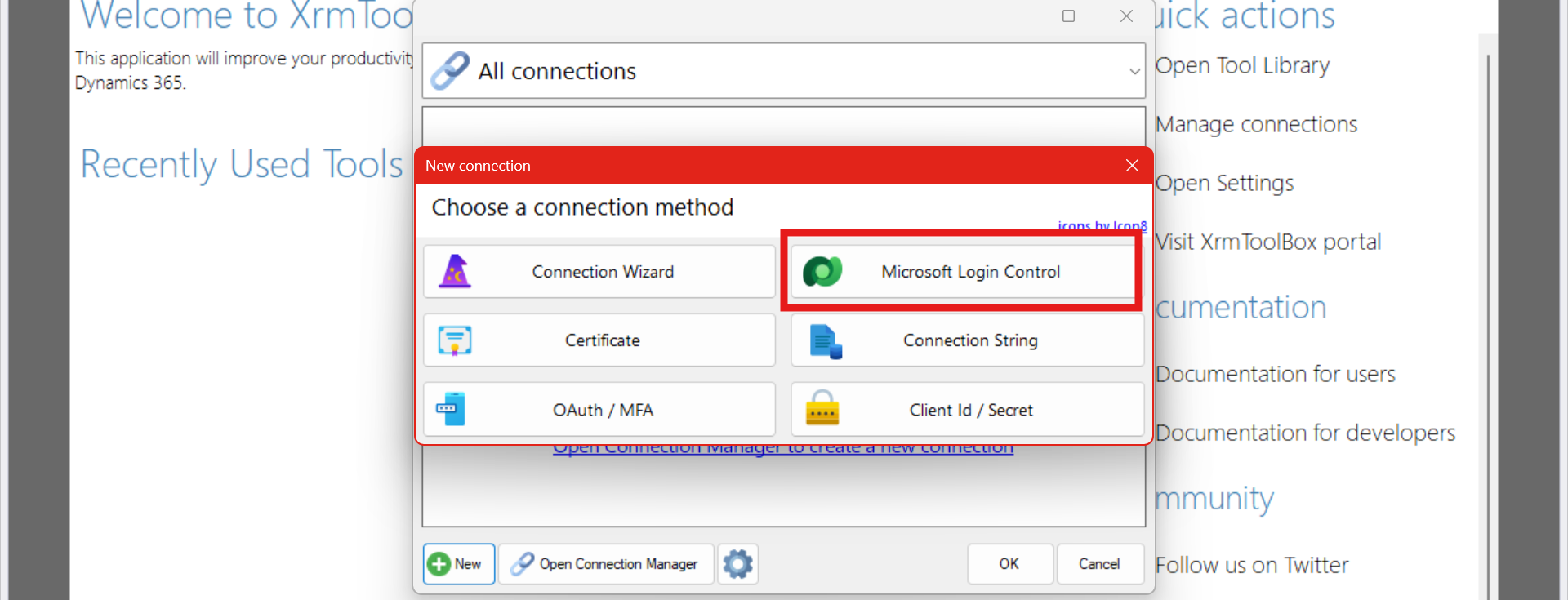Screen dimensions: 1568x600
Task: Click Open Connection Manager button
Action: pyautogui.click(x=606, y=564)
